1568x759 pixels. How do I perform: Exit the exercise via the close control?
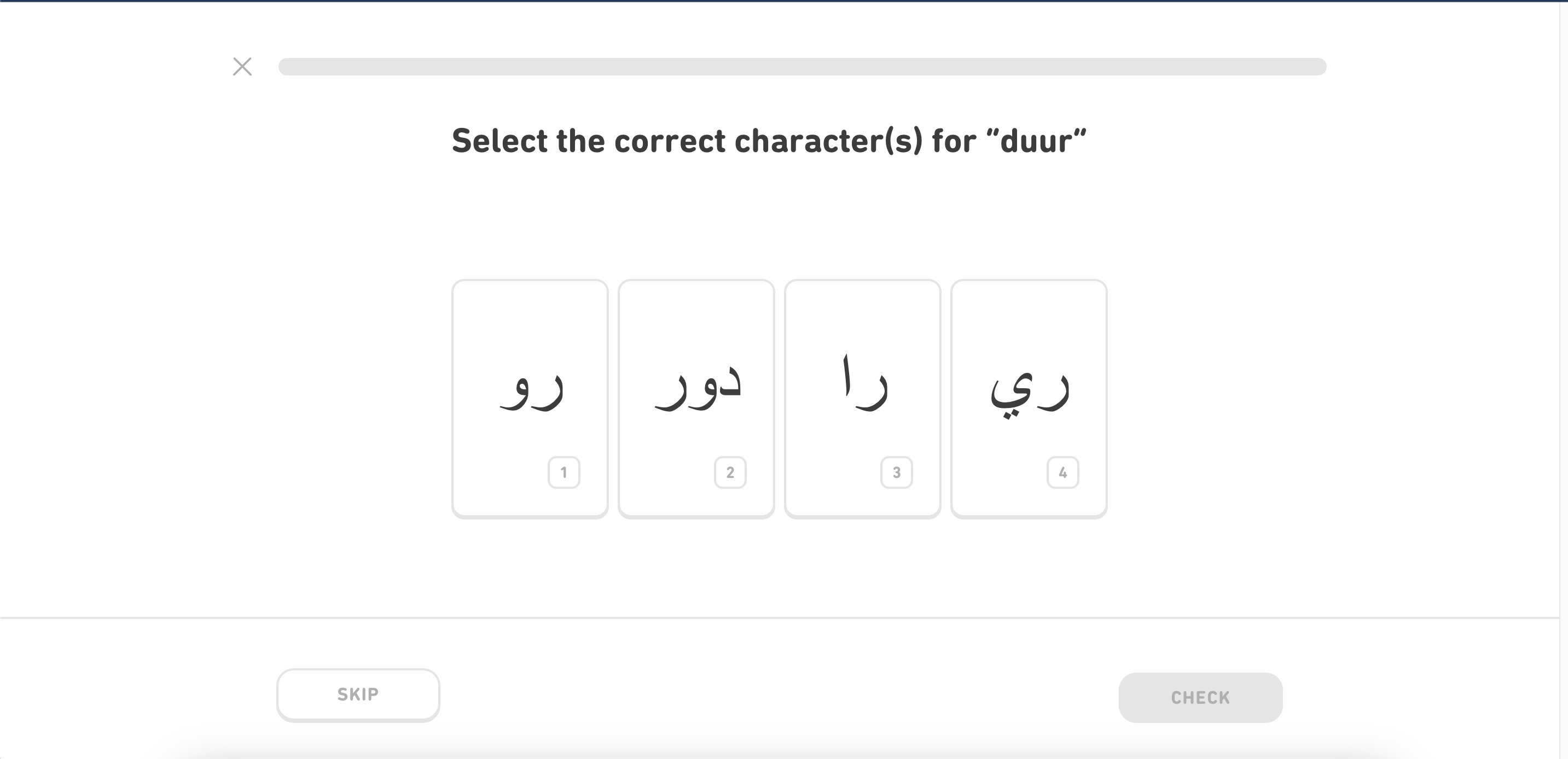click(x=242, y=66)
